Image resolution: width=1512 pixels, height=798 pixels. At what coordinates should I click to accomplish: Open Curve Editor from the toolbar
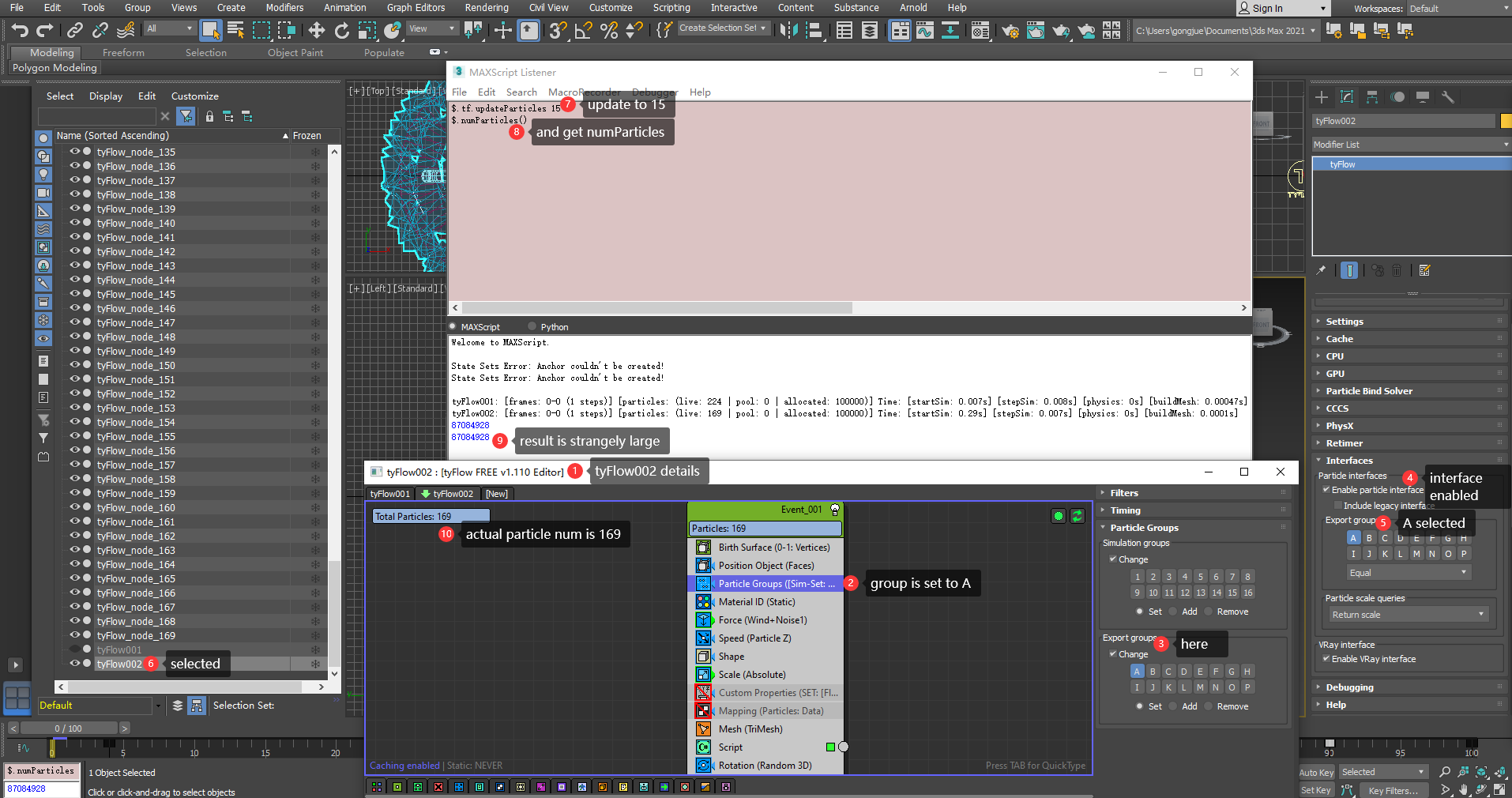click(924, 30)
